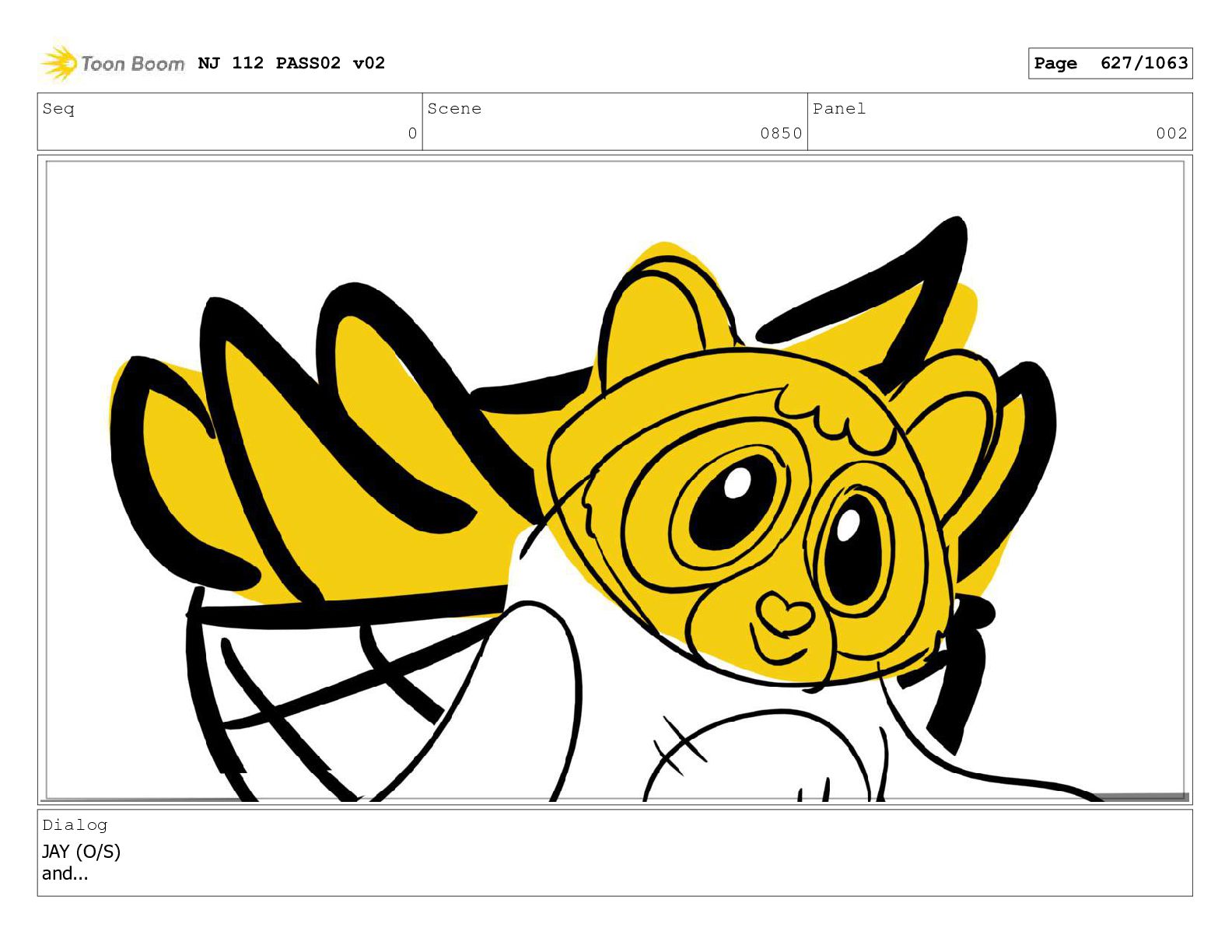Click the Scene value '0850'
This screenshot has width=1232, height=952.
point(781,133)
